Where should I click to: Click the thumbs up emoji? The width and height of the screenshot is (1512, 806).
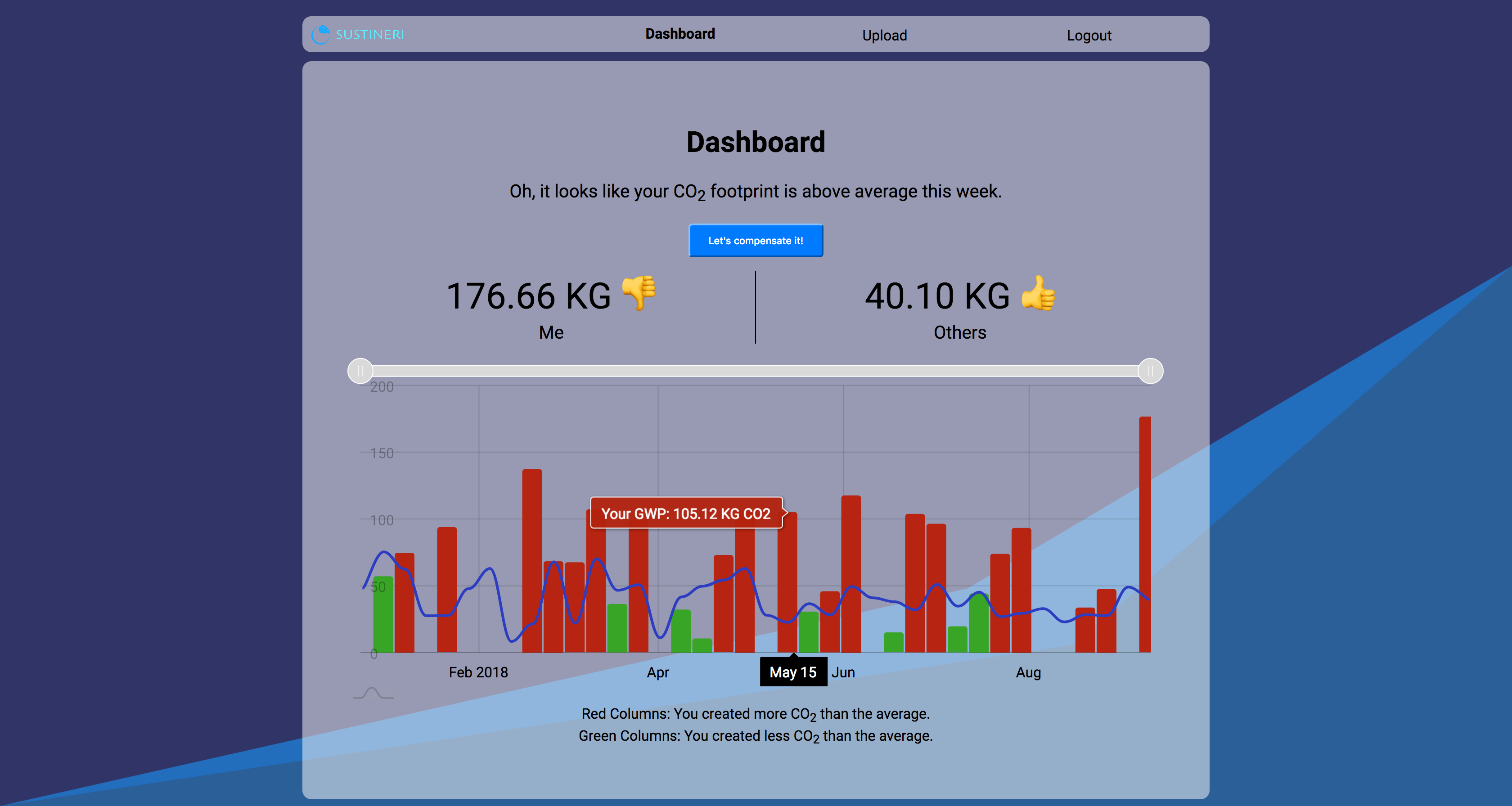pyautogui.click(x=1038, y=293)
